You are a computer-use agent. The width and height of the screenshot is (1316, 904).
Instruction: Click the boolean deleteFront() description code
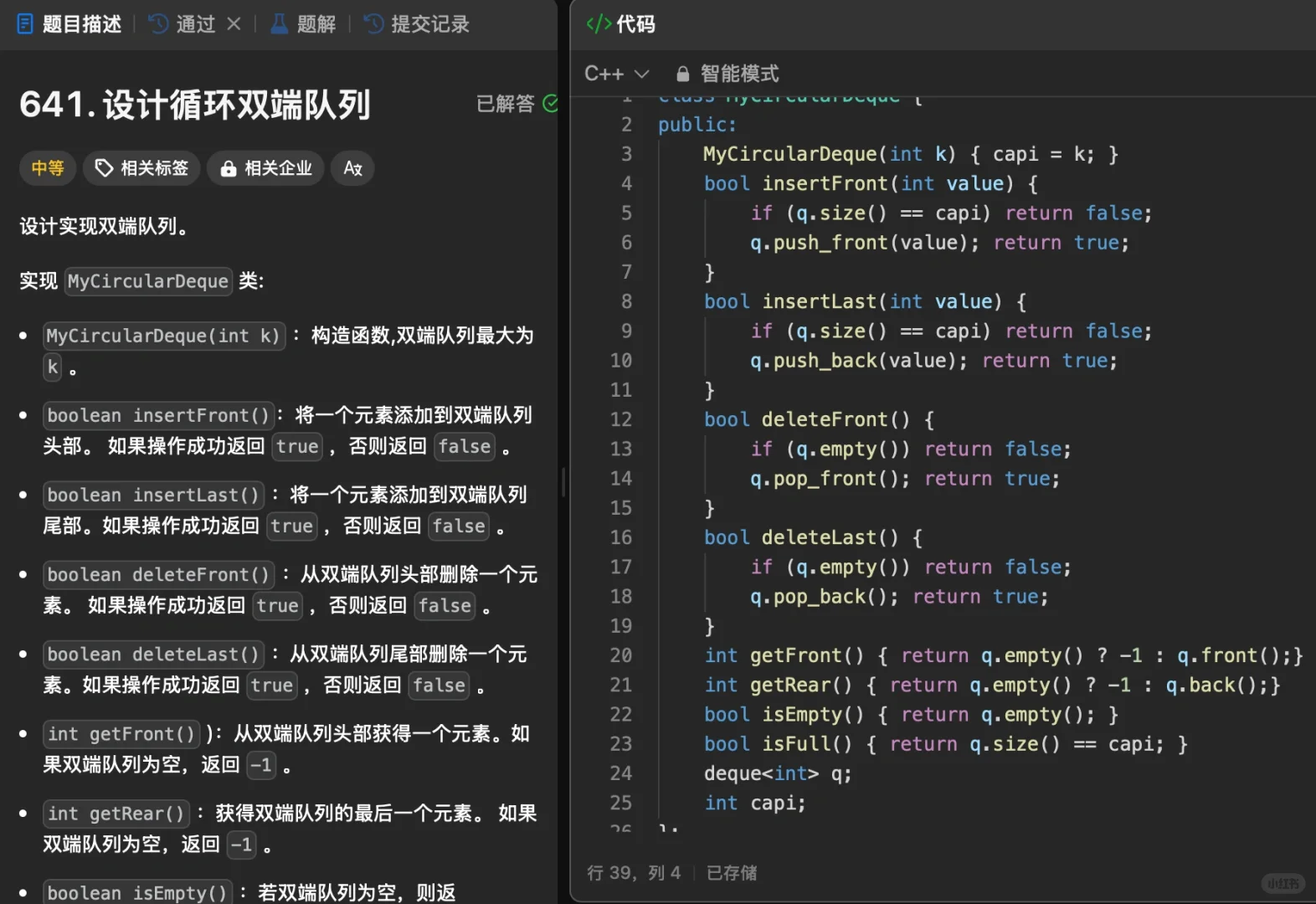tap(159, 574)
